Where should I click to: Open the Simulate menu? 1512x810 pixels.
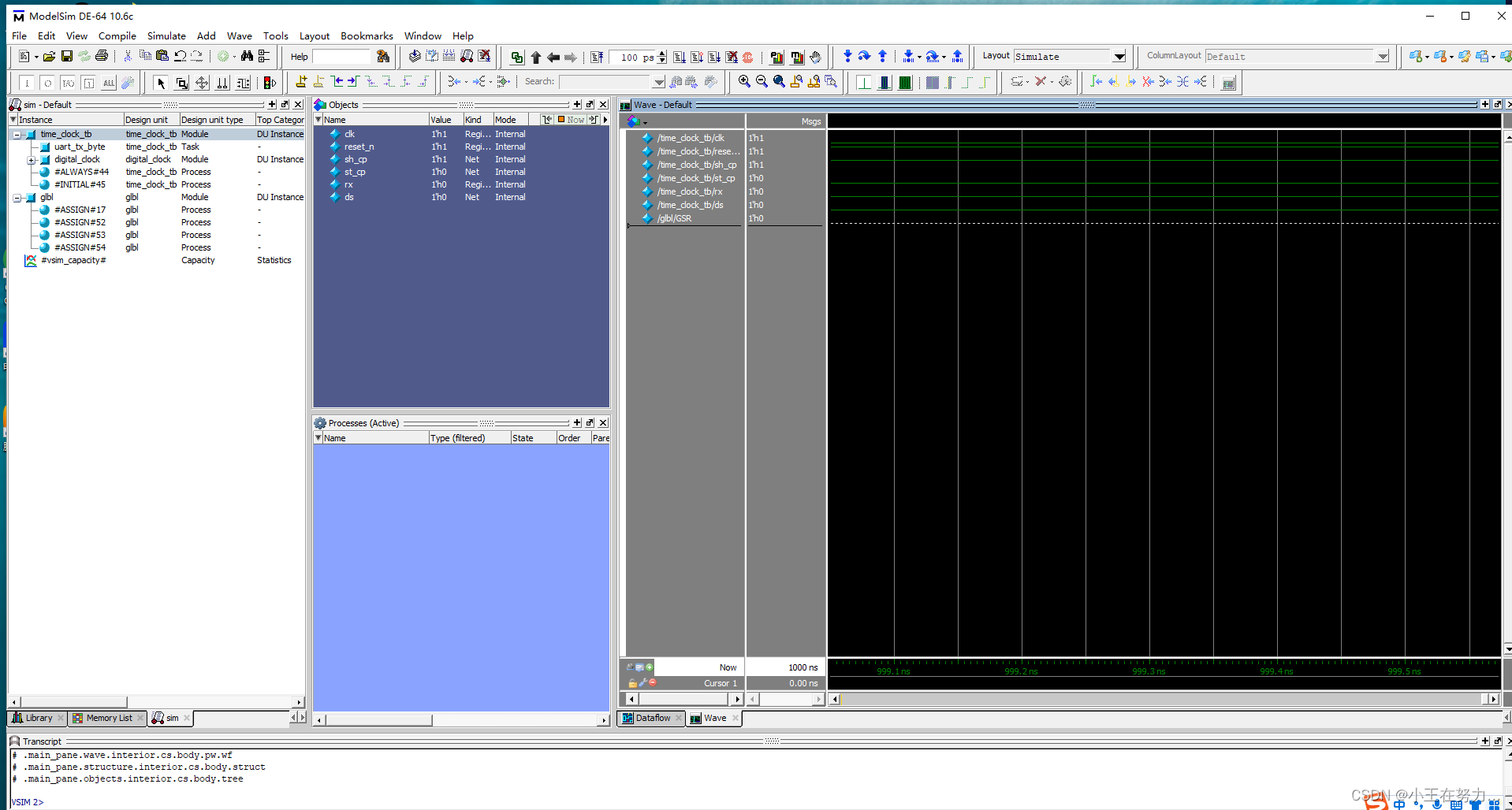click(x=166, y=35)
